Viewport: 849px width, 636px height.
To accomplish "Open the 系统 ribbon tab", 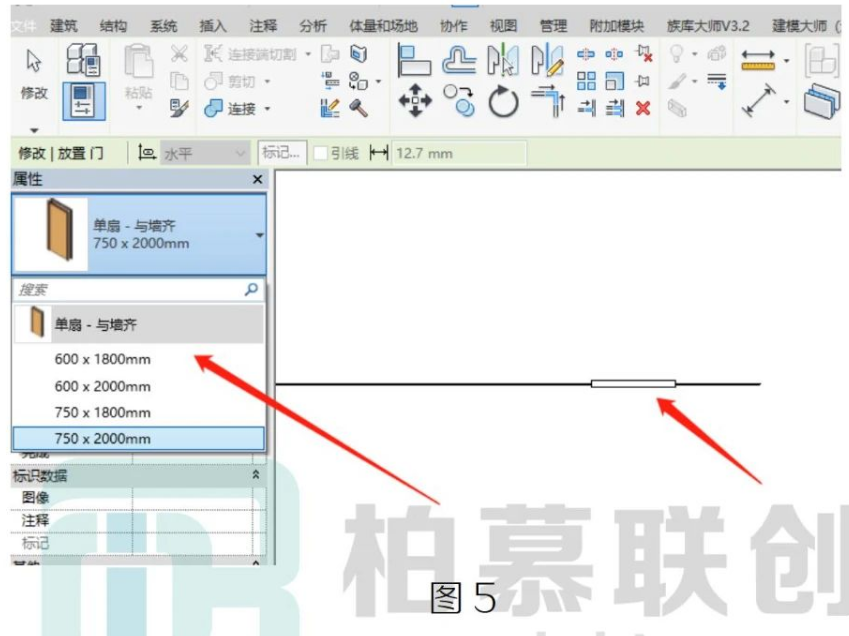I will 164,25.
